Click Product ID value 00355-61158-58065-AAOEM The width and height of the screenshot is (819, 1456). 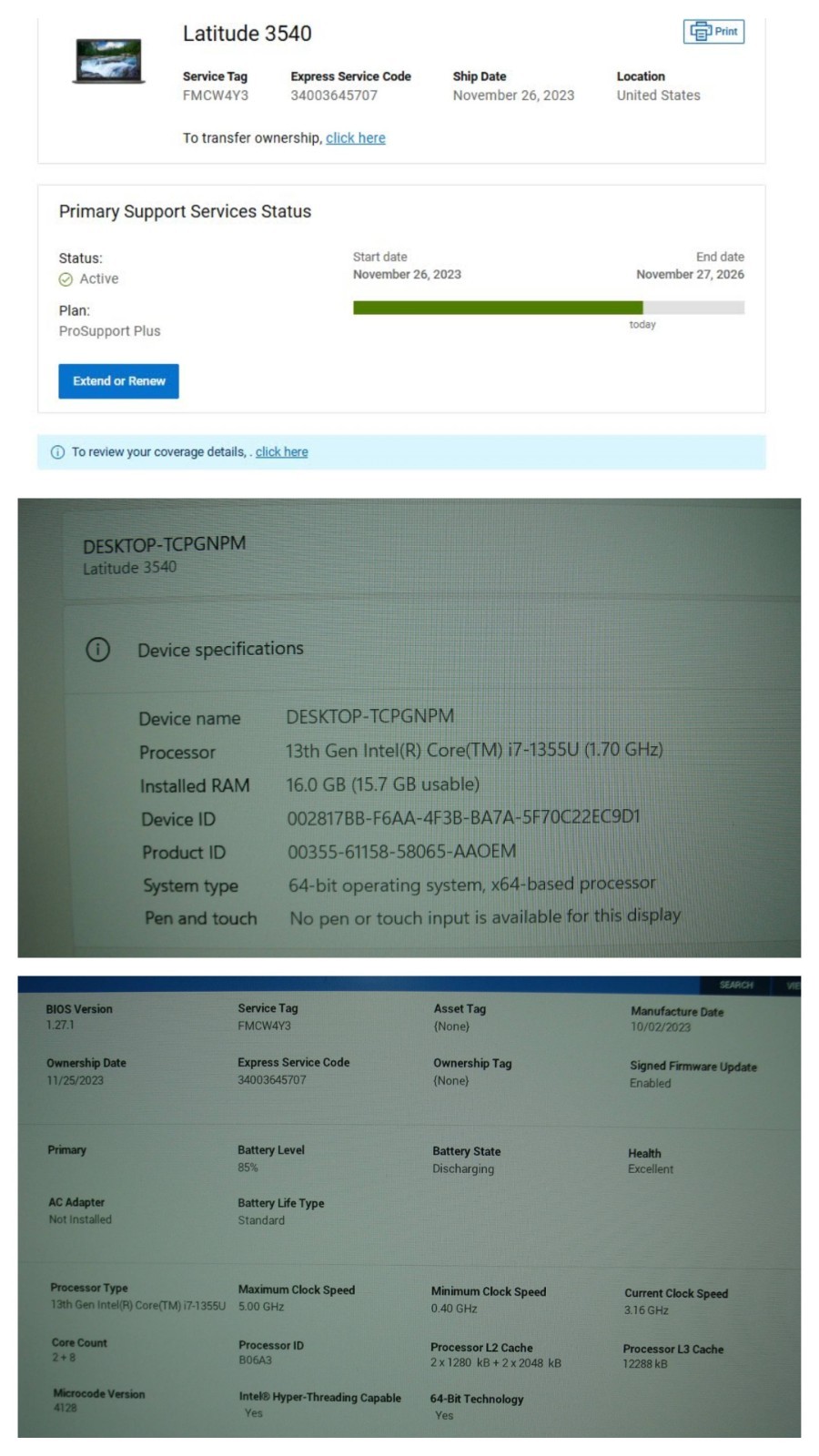(401, 851)
